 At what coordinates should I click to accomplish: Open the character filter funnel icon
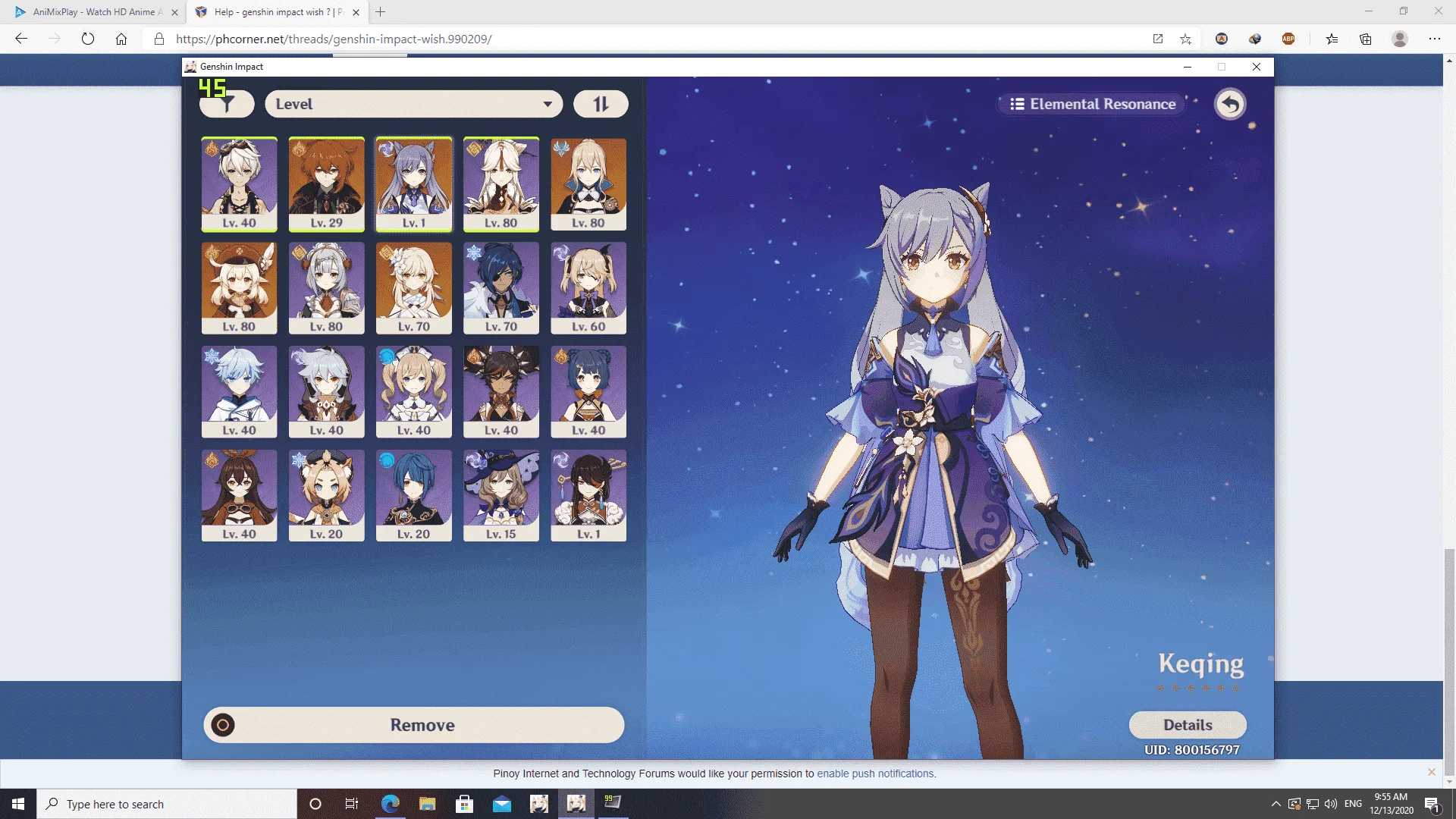pos(227,104)
